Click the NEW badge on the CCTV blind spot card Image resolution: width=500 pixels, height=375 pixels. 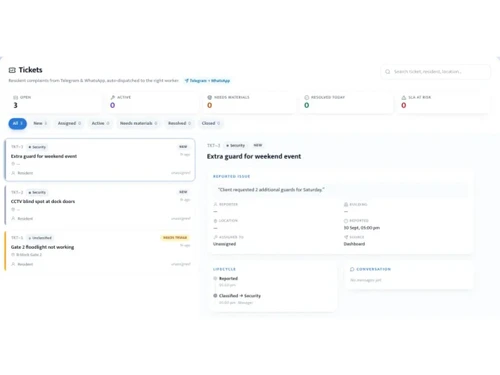pos(183,192)
